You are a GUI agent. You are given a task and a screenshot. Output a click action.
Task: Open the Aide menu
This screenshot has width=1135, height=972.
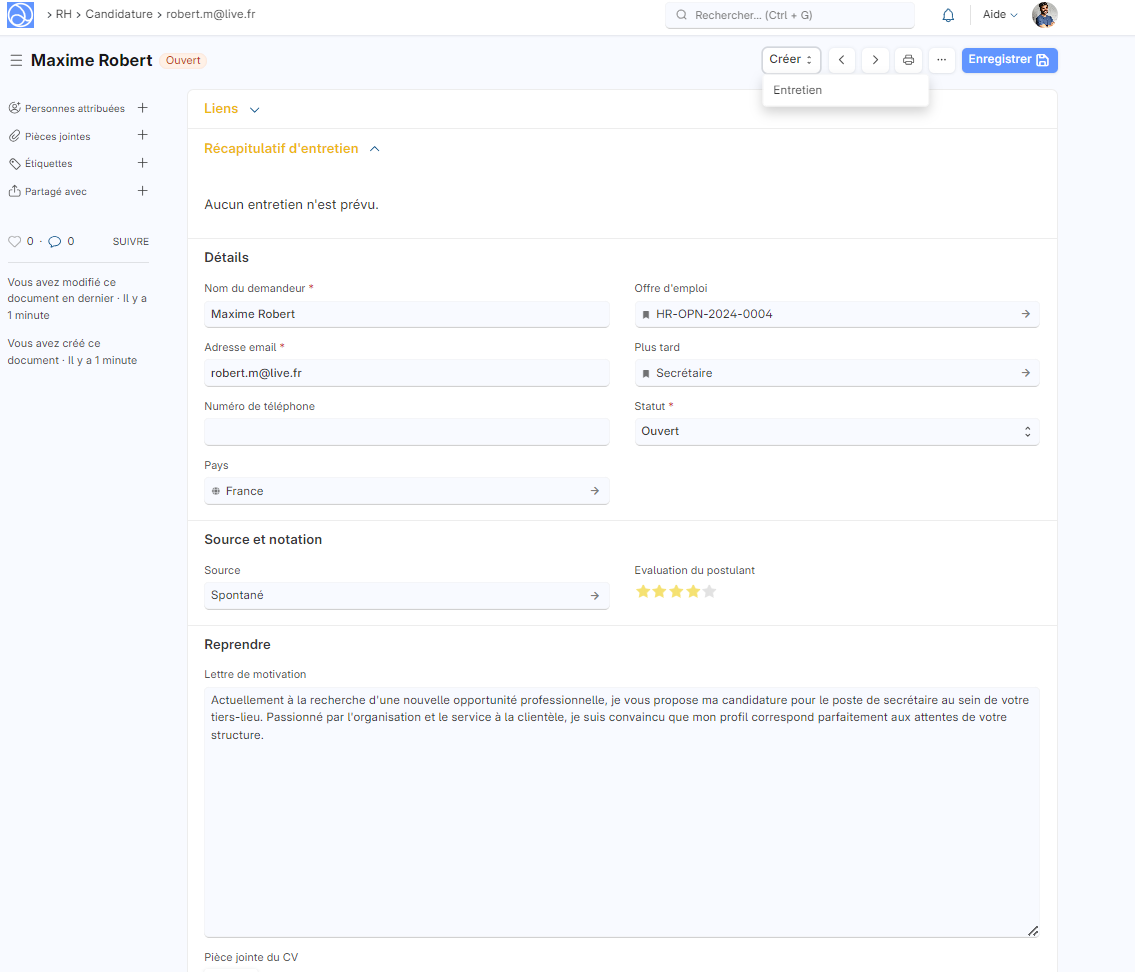[x=1000, y=15]
